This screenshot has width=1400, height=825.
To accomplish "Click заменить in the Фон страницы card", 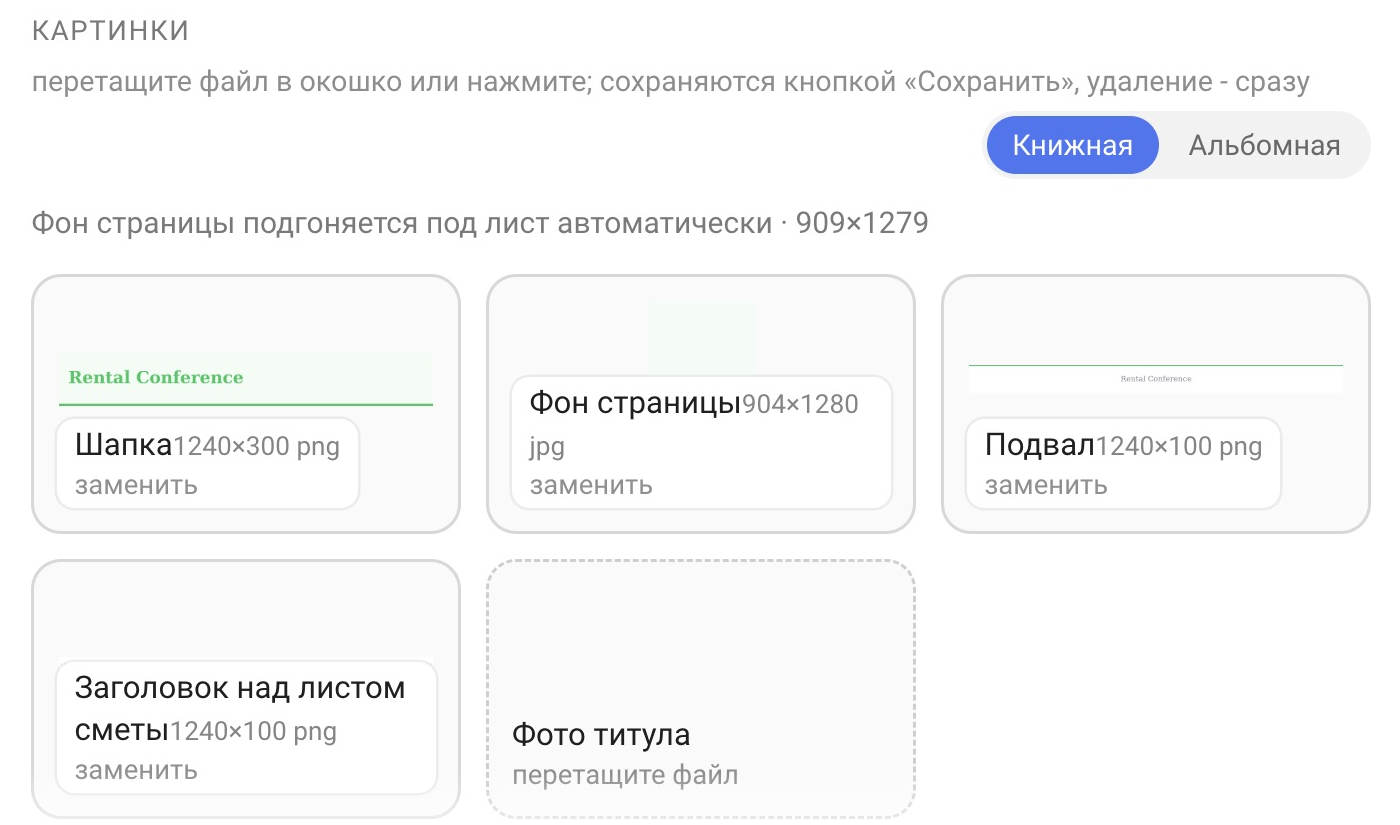I will (591, 485).
